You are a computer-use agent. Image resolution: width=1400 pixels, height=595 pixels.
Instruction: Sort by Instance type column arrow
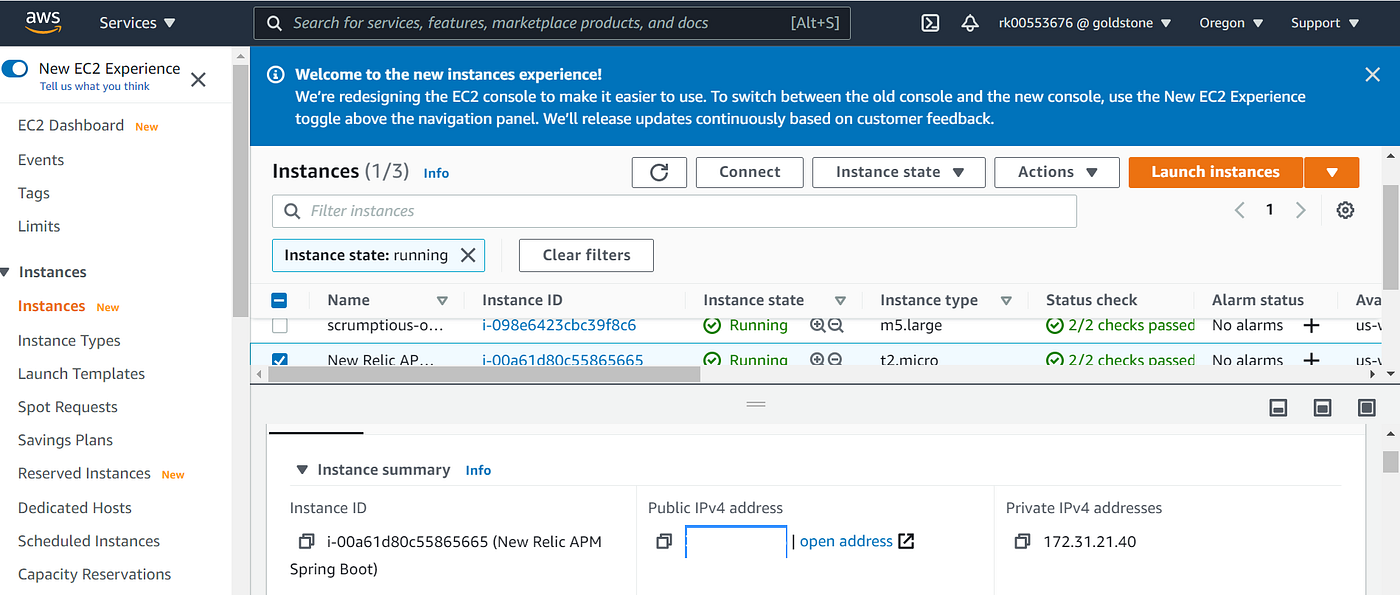pyautogui.click(x=1006, y=300)
